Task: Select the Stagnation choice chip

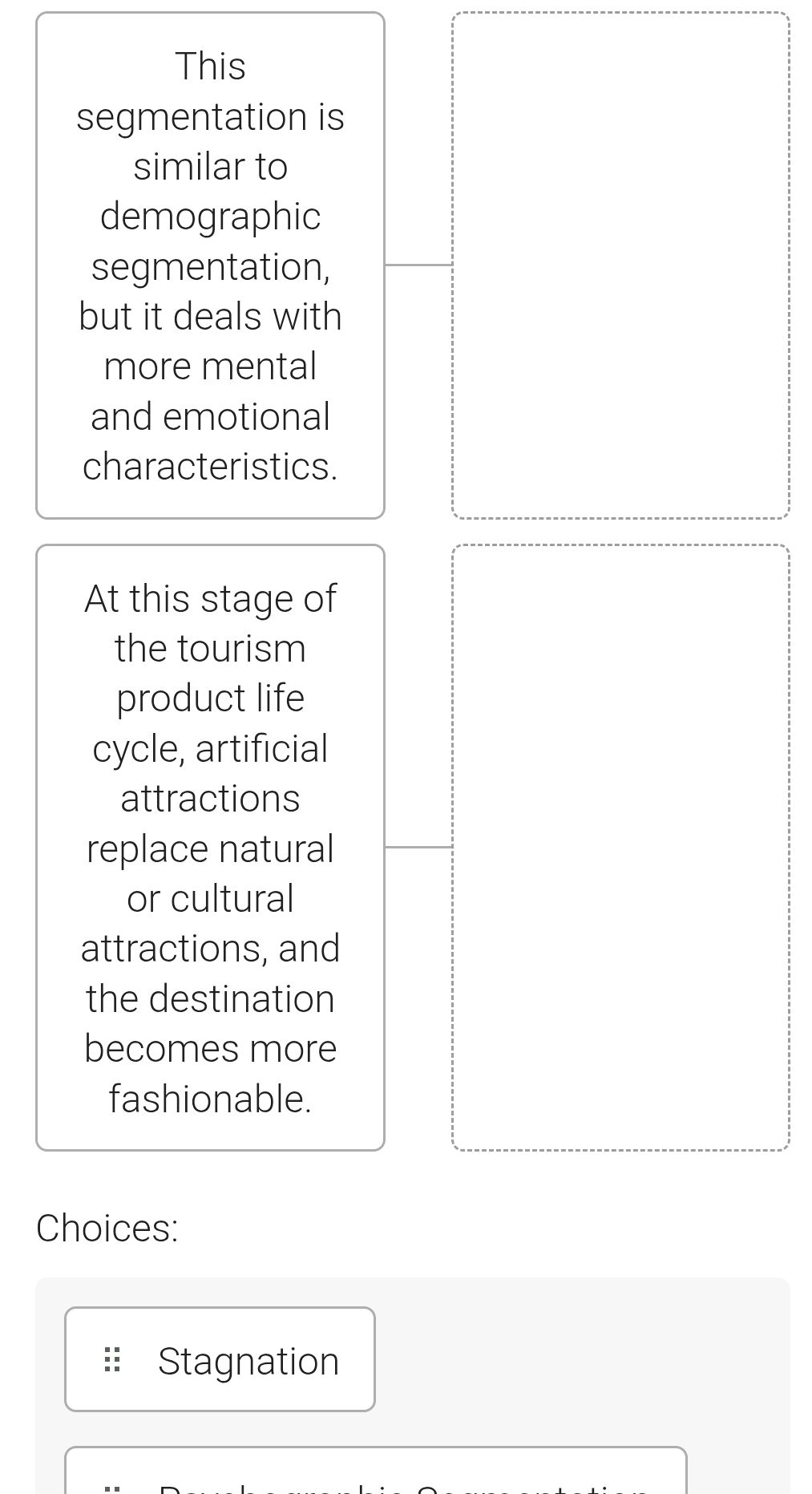Action: [220, 1359]
